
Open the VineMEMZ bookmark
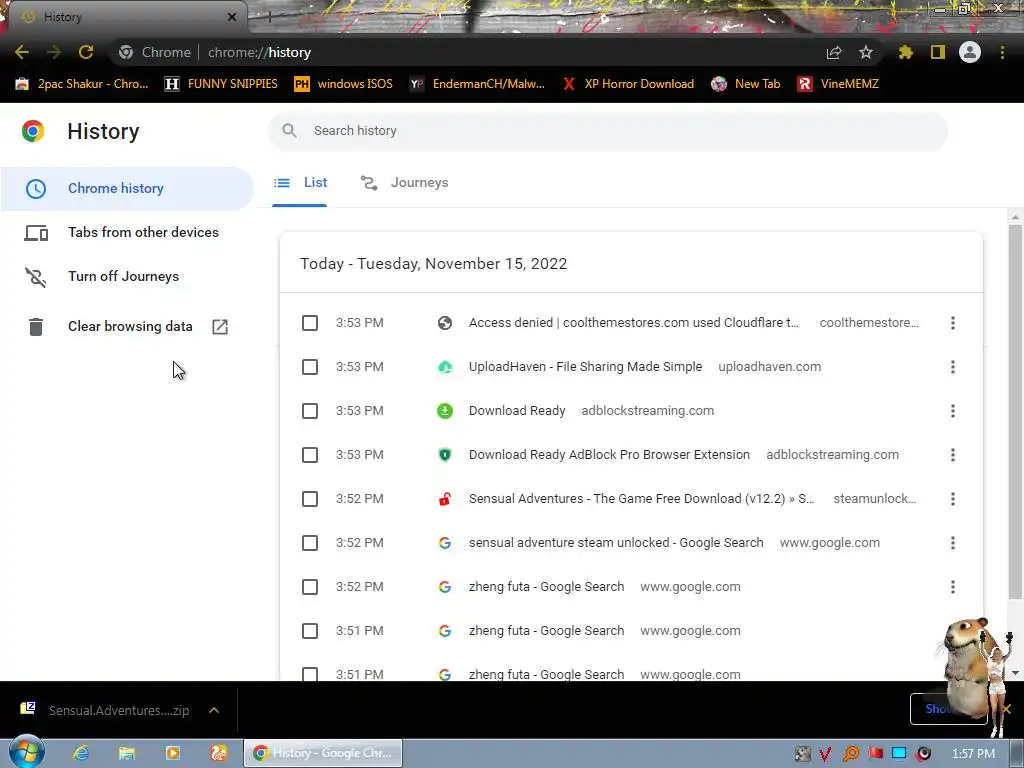(x=838, y=84)
